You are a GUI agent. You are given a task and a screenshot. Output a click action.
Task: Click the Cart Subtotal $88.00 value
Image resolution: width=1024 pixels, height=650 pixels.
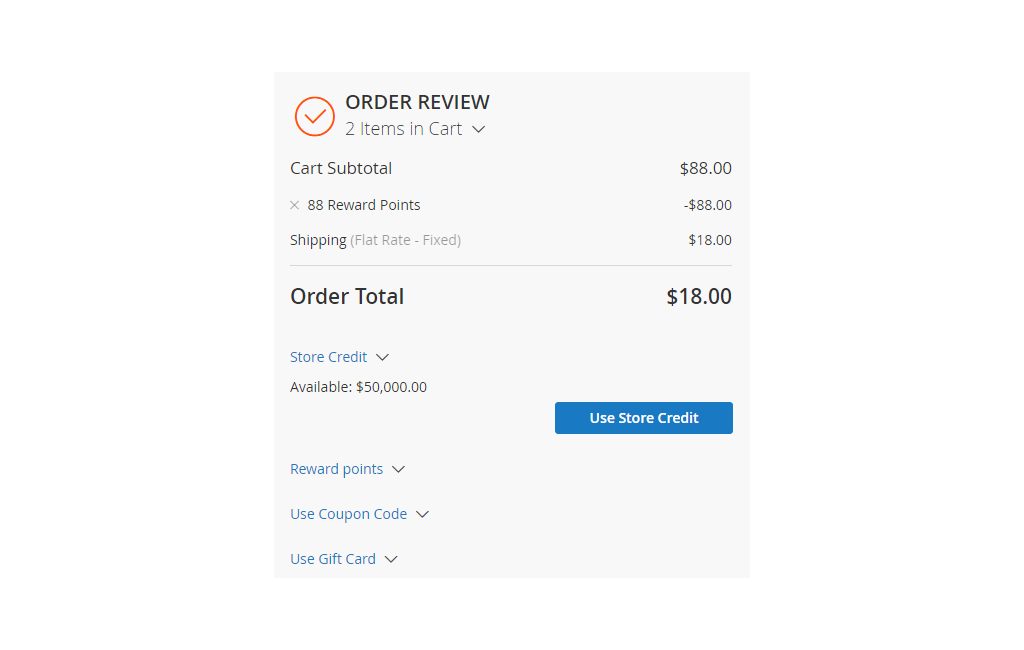click(705, 169)
